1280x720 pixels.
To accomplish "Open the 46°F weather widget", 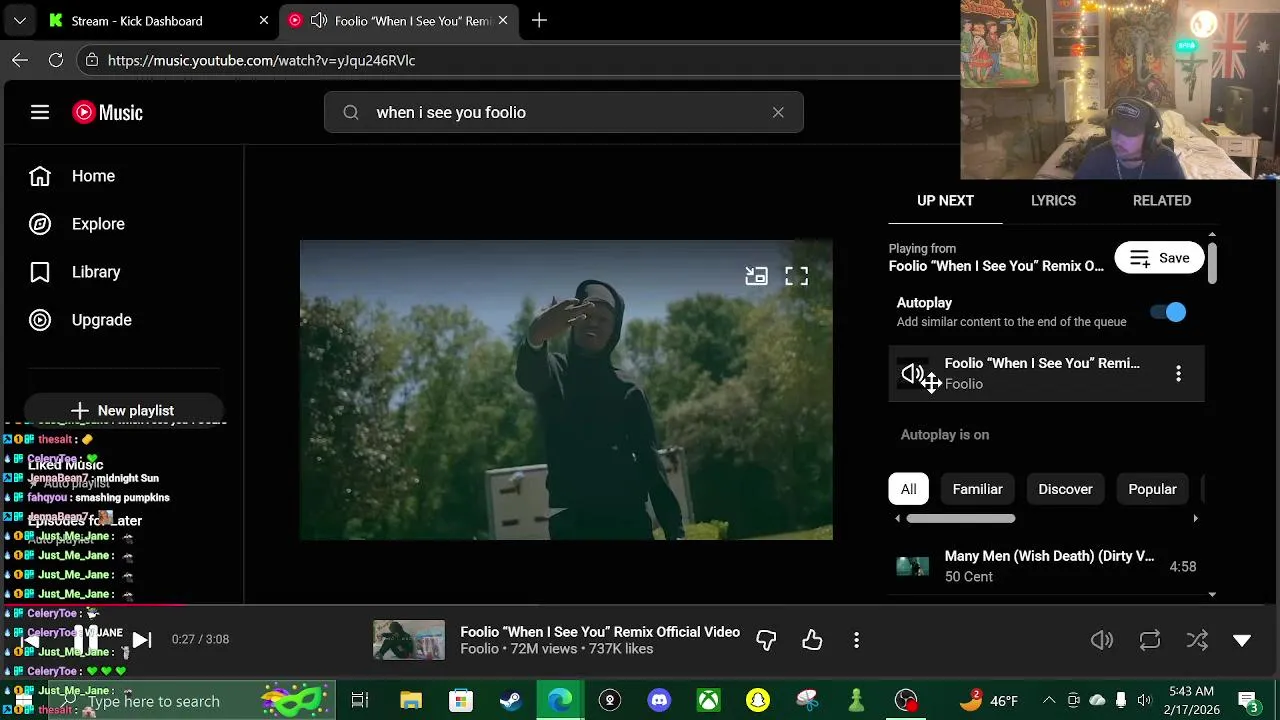I will click(x=989, y=700).
